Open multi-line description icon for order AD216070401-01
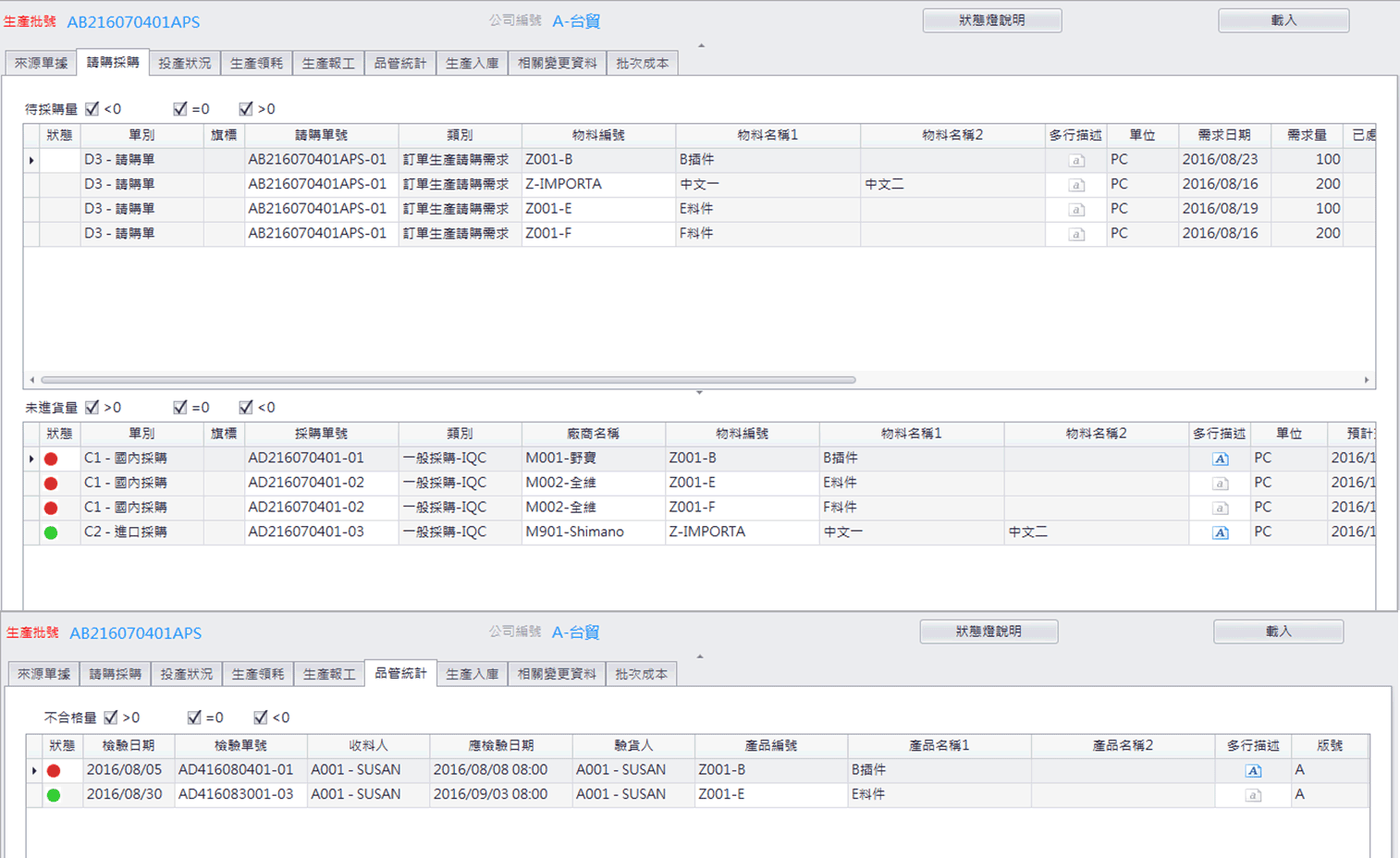The height and width of the screenshot is (858, 1400). [1221, 459]
